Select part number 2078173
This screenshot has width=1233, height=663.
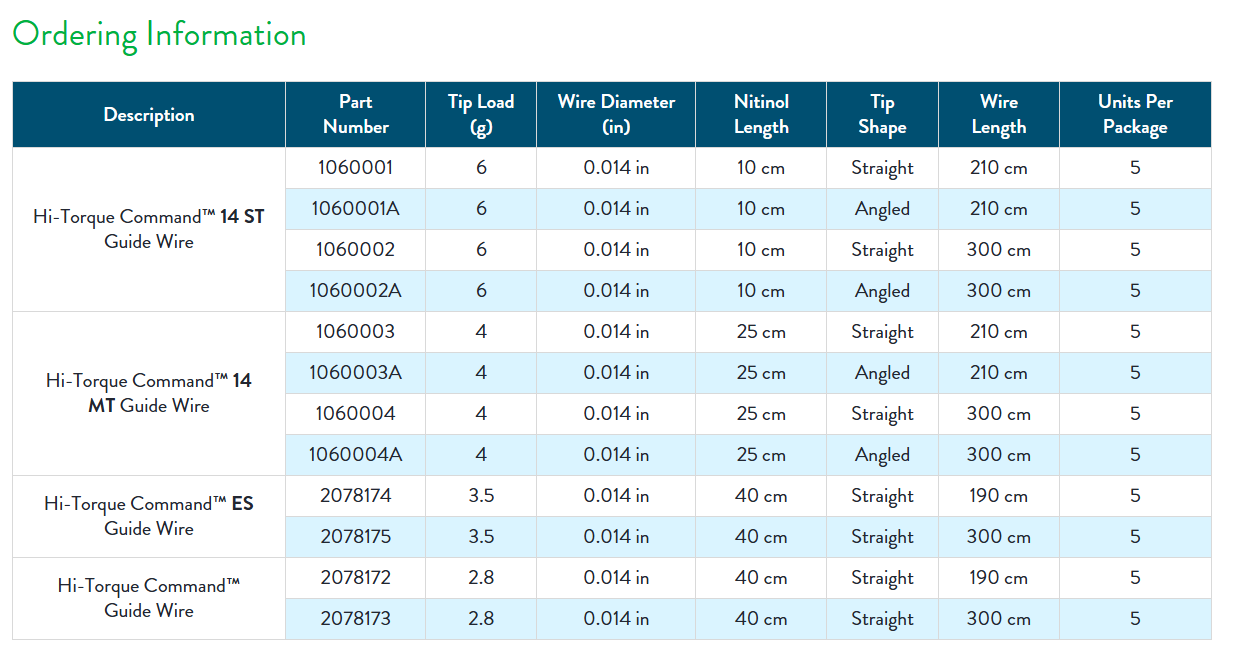pos(356,619)
